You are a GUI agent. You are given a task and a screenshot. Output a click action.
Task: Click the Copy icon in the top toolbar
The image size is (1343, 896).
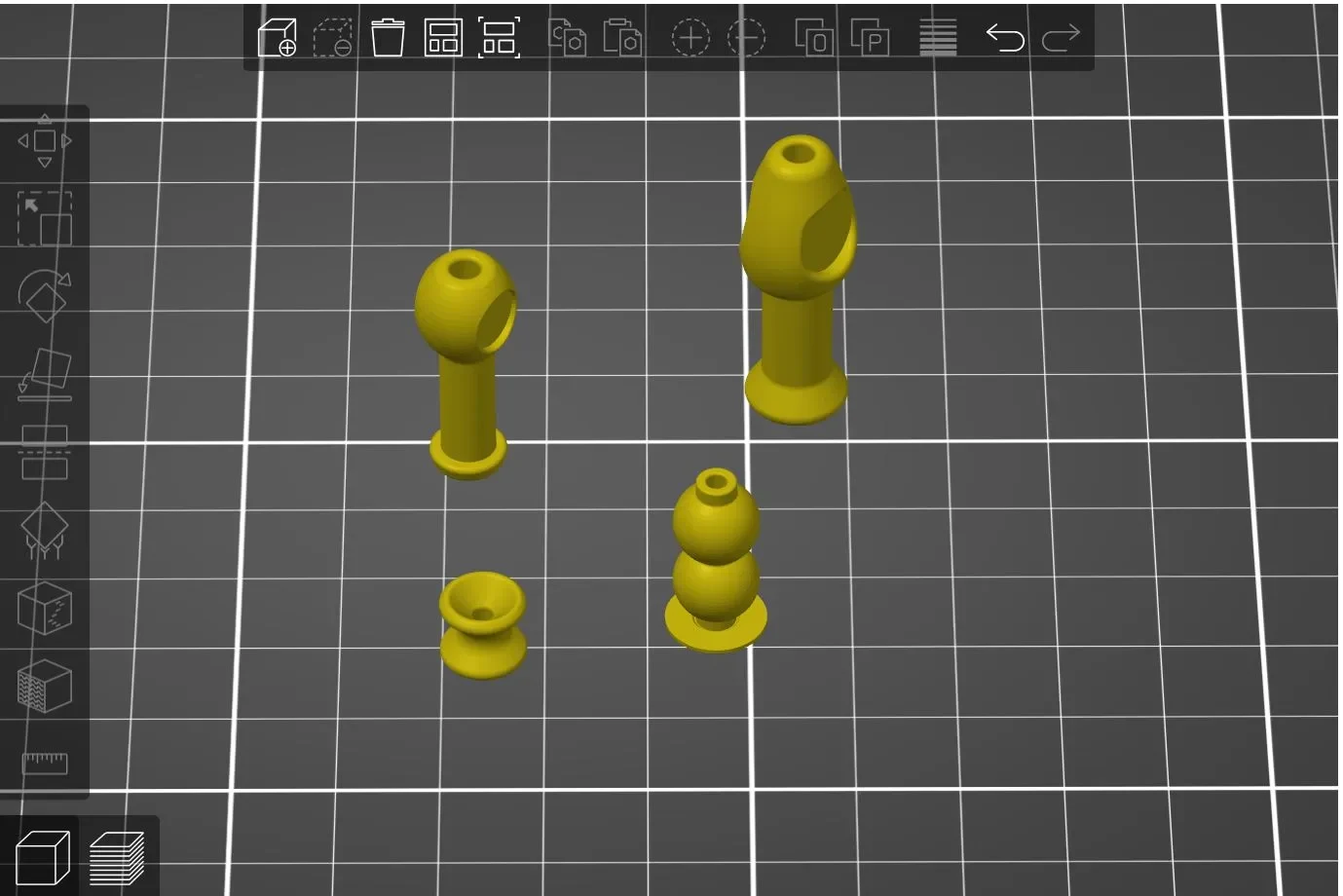[567, 38]
